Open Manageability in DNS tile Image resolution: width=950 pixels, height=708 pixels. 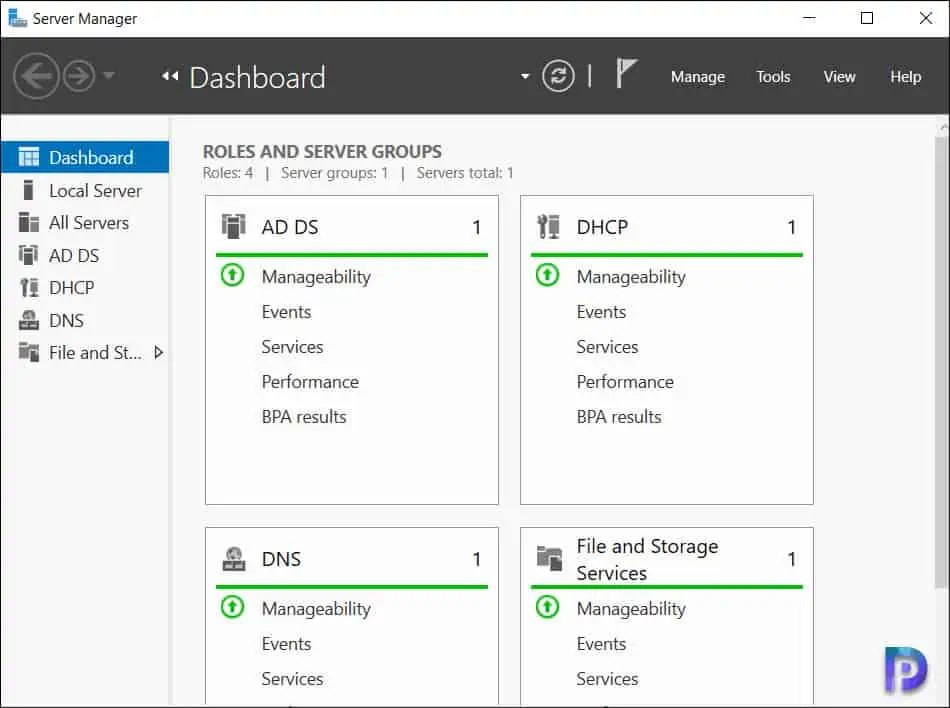tap(316, 609)
